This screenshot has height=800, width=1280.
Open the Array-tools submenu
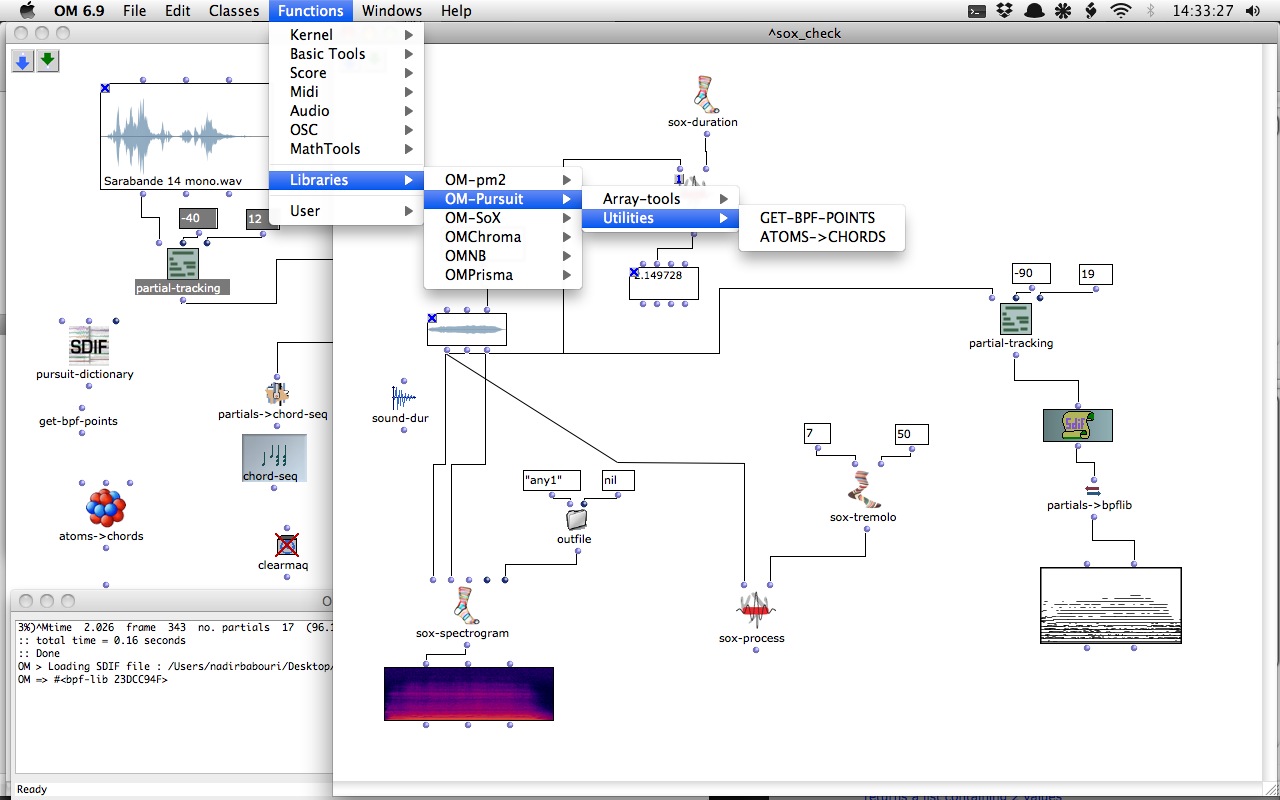point(661,199)
